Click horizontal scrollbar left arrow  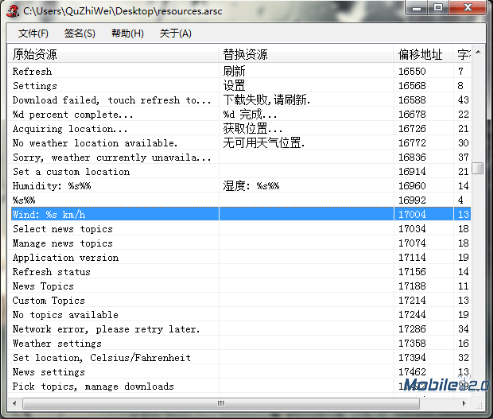(14, 403)
